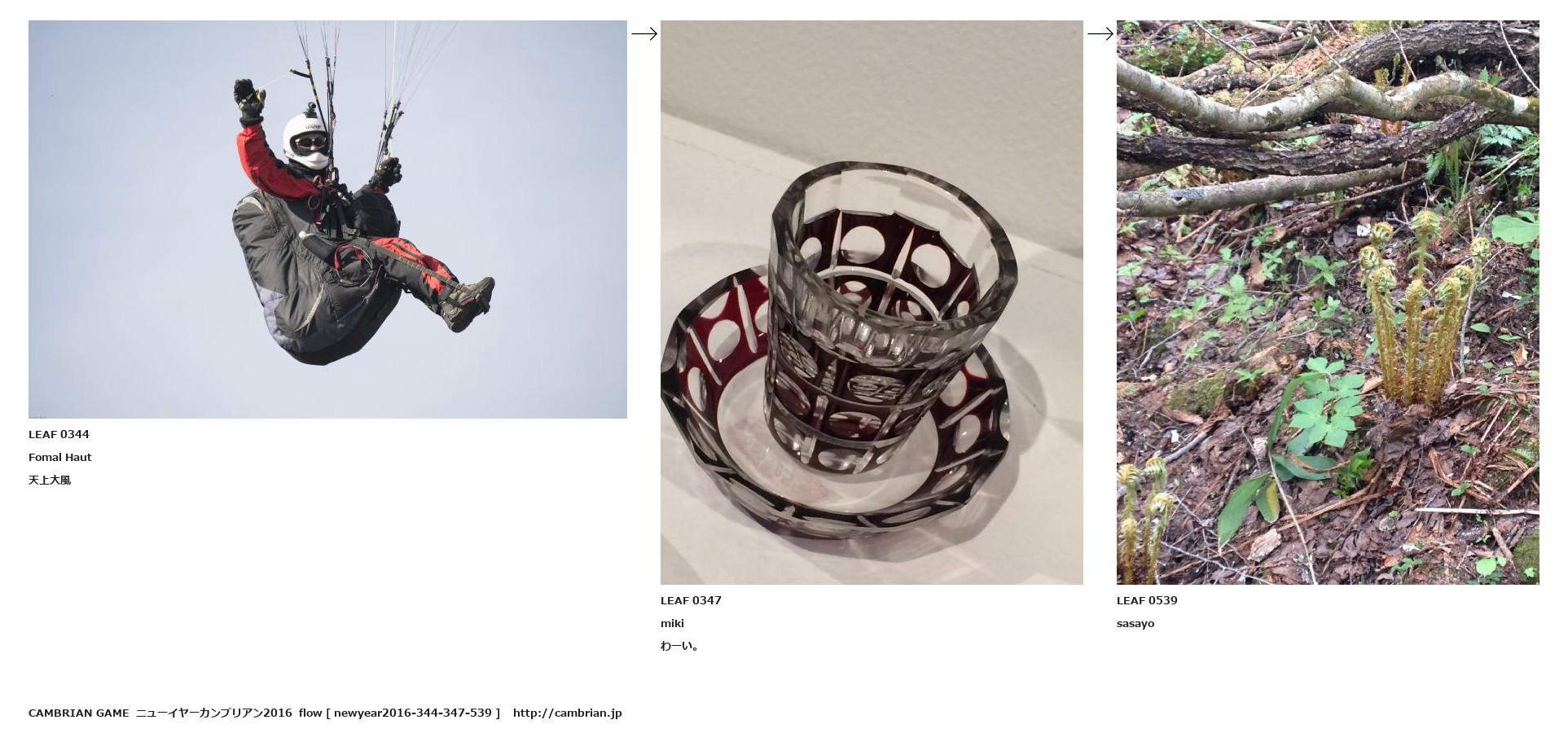Click the author name sasayo
This screenshot has height=733, width=1568.
point(1135,624)
